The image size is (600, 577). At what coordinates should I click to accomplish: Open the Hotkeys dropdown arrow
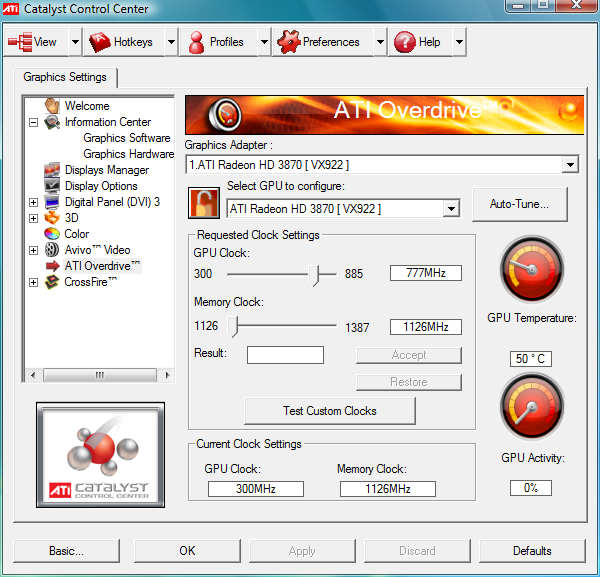coord(171,42)
